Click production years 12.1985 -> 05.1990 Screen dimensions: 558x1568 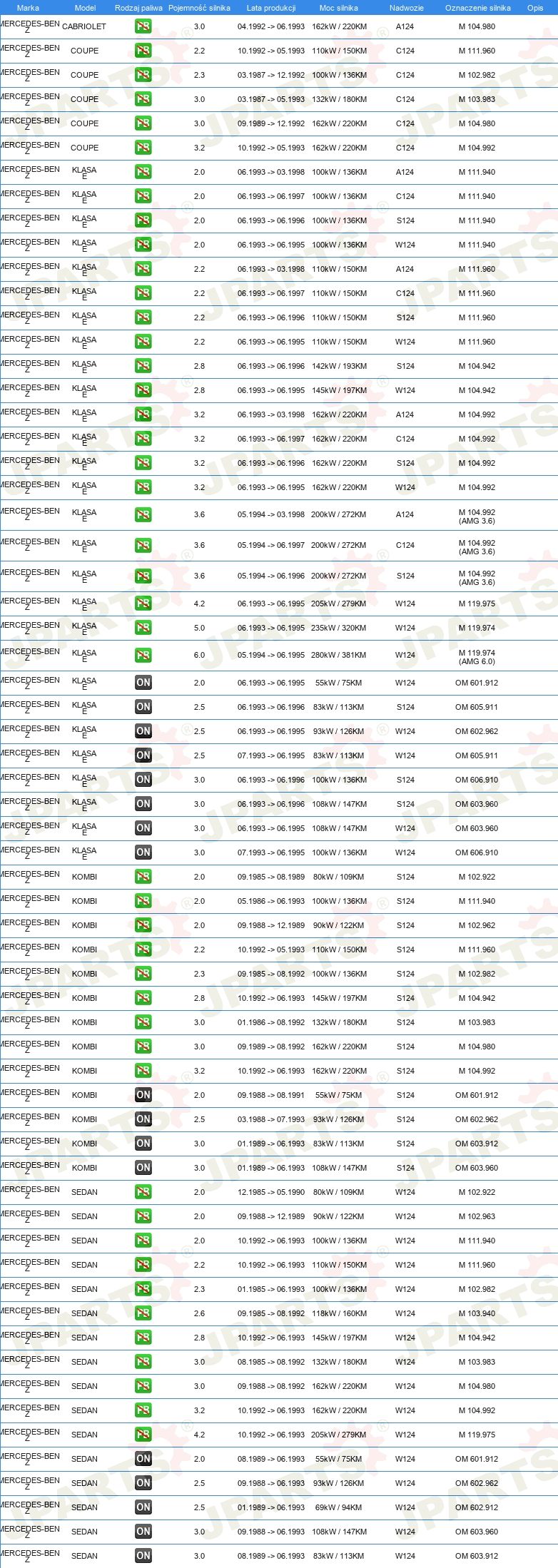[271, 1192]
